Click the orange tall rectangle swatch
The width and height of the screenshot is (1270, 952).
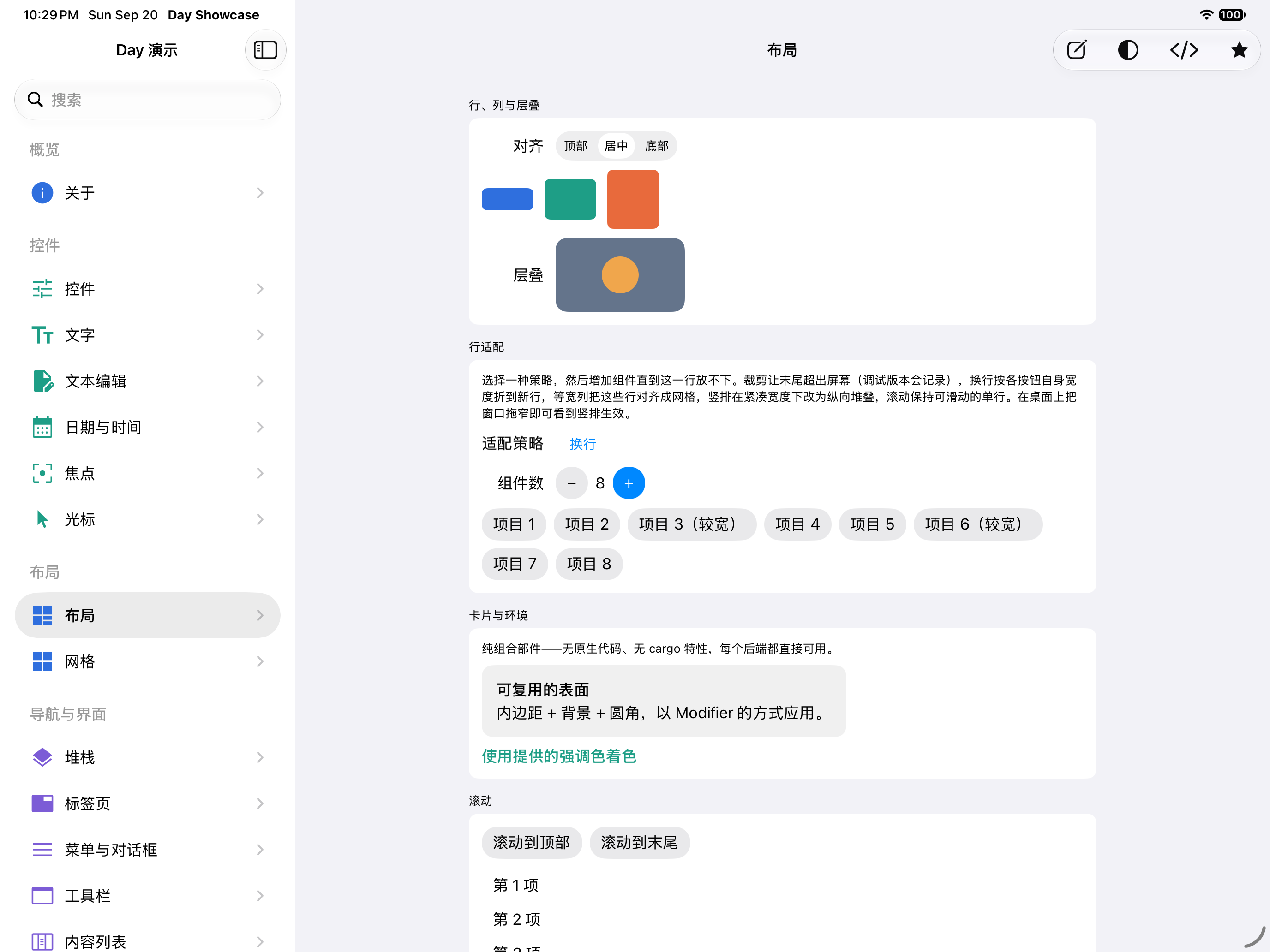tap(633, 199)
